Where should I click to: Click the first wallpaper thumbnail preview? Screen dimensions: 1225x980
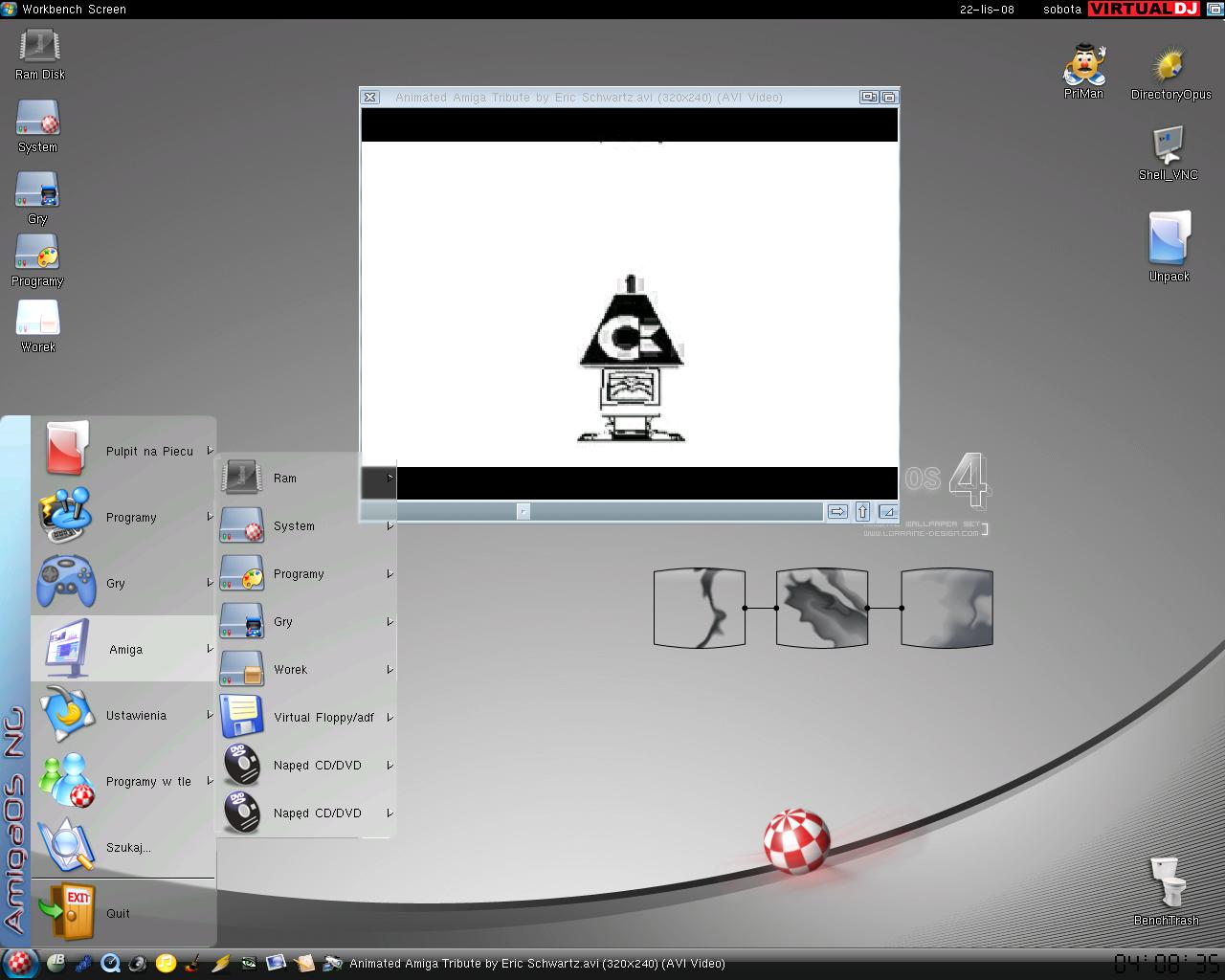[699, 608]
